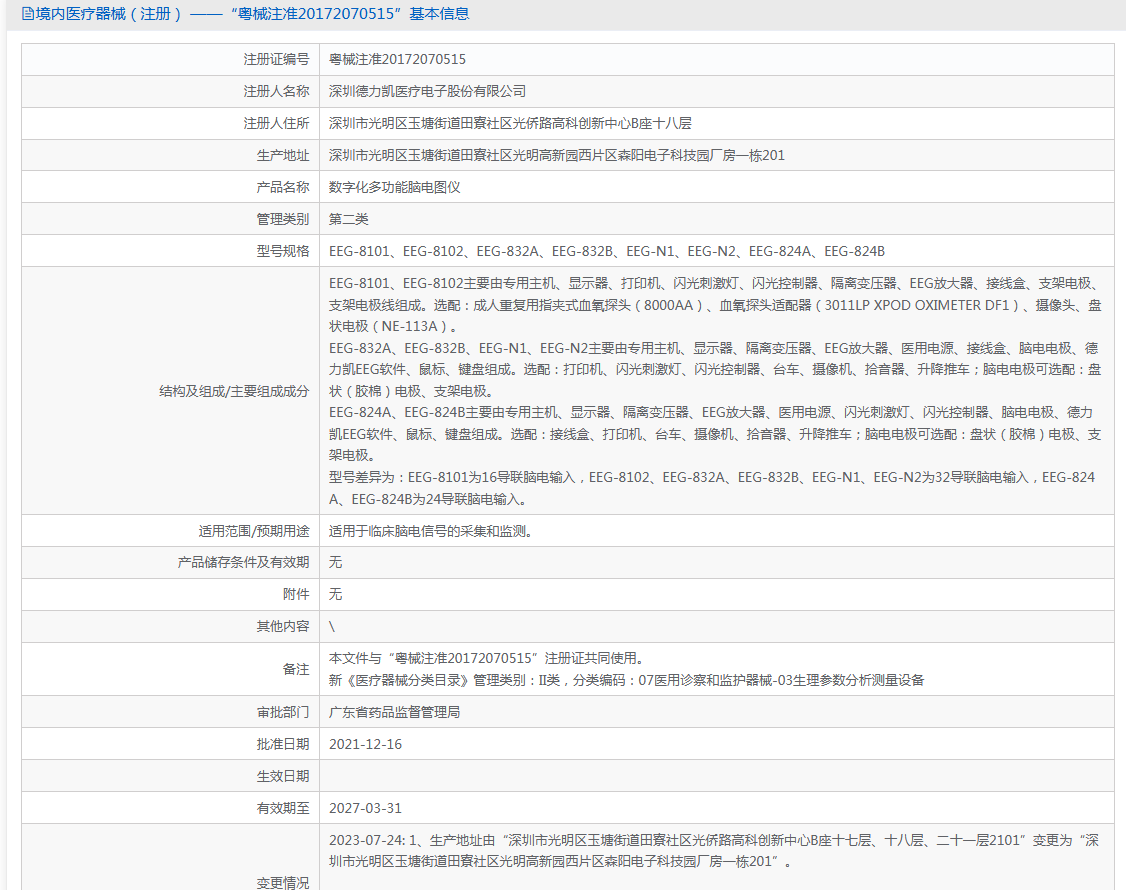Click the label '管理类别'
This screenshot has width=1126, height=890.
coord(283,219)
